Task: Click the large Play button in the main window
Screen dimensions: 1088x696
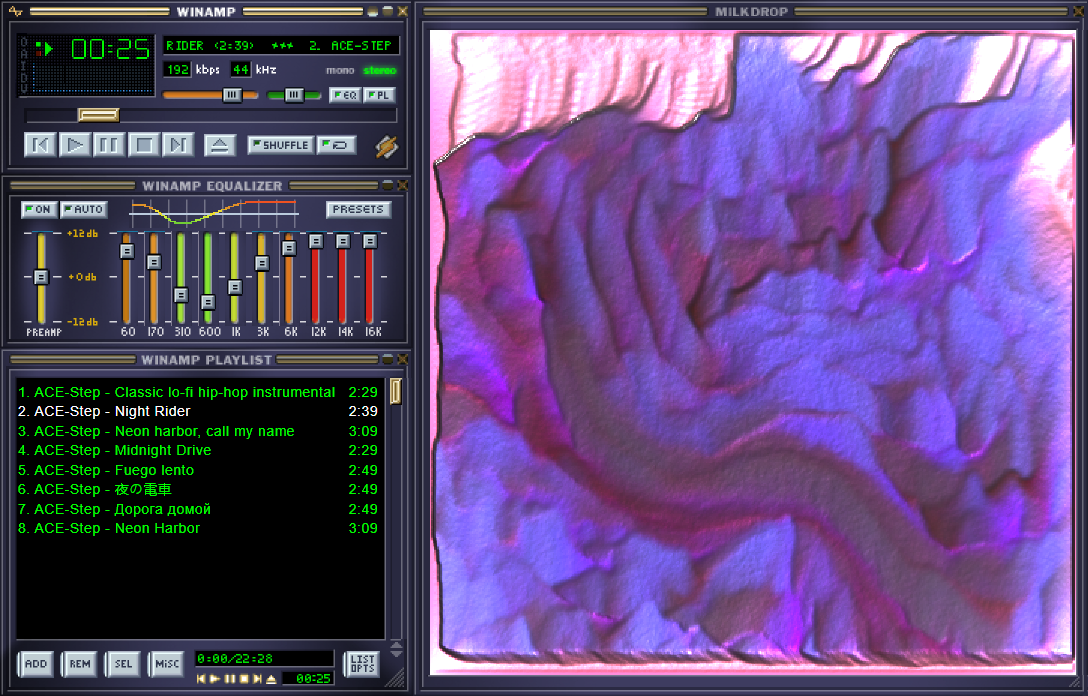Action: pos(74,145)
